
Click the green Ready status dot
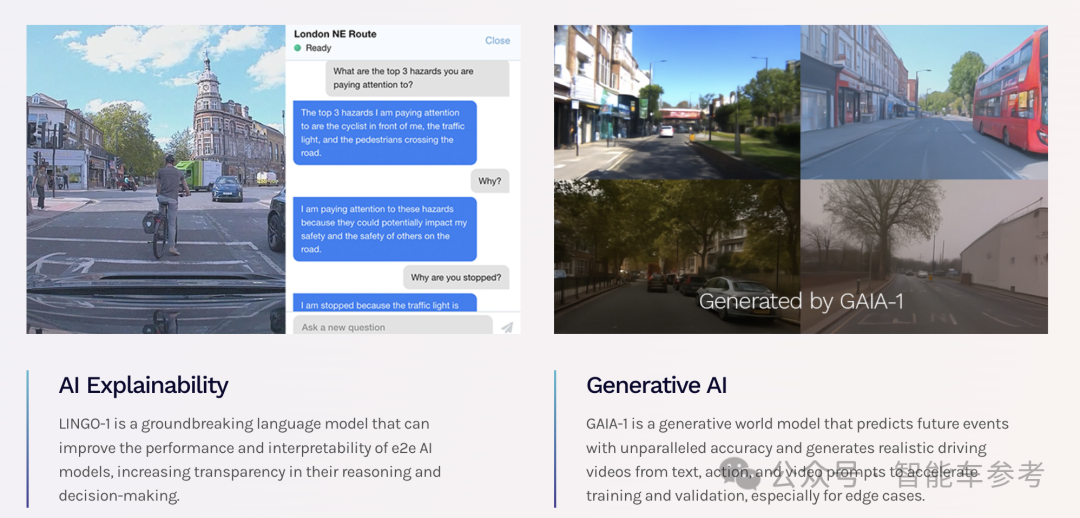pyautogui.click(x=298, y=48)
